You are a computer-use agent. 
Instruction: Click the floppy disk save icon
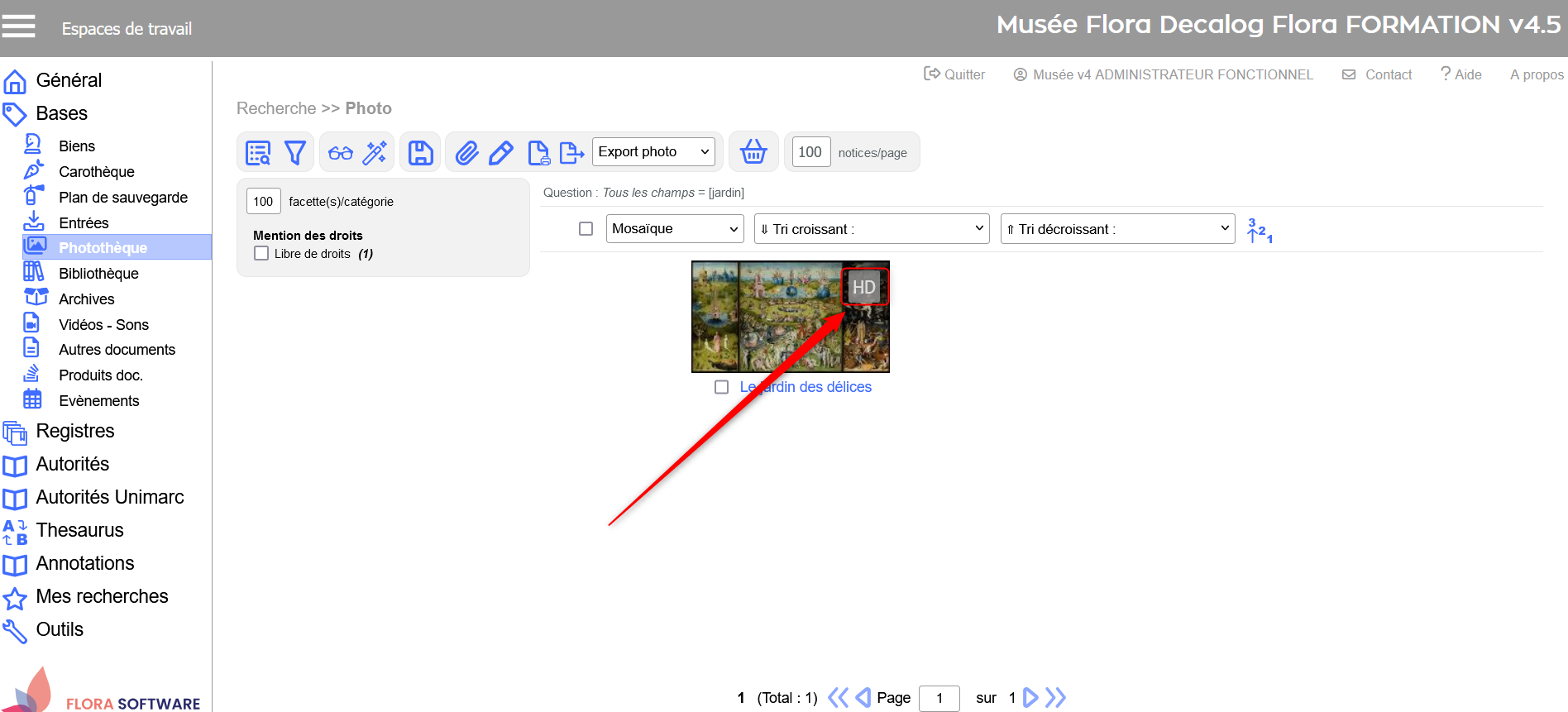coord(420,153)
